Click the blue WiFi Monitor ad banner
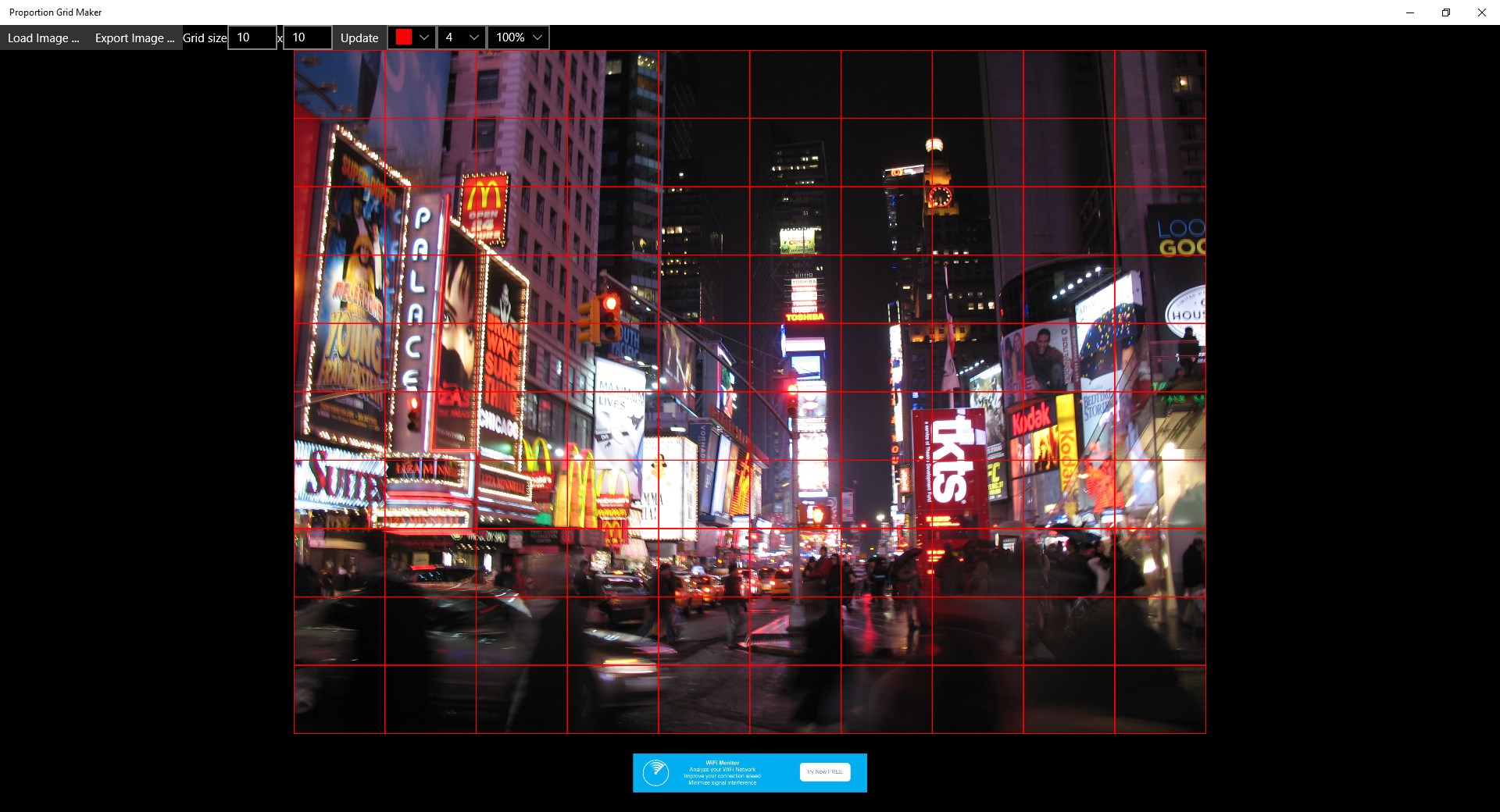The image size is (1500, 812). point(748,773)
